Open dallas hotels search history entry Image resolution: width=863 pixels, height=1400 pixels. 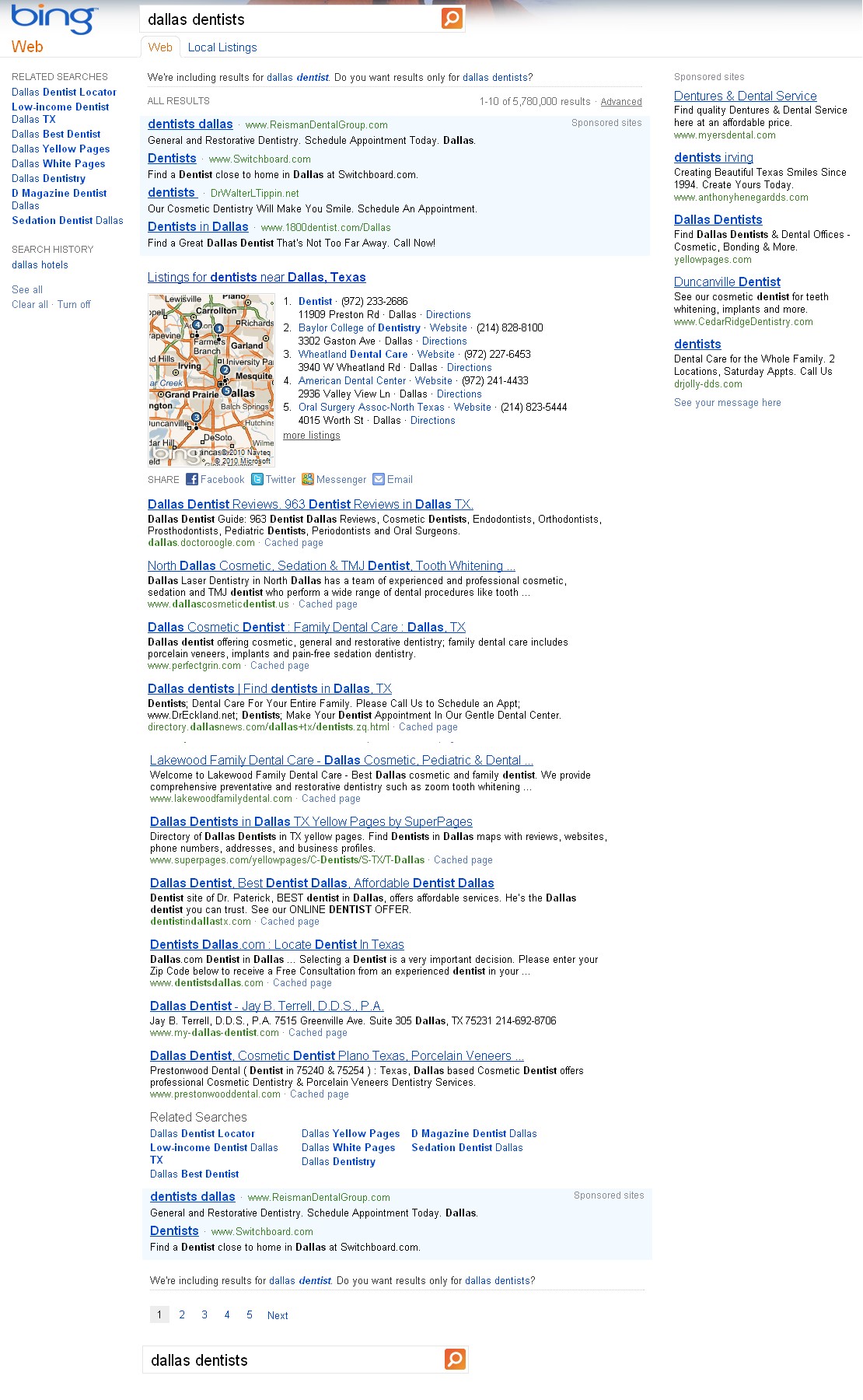[40, 264]
